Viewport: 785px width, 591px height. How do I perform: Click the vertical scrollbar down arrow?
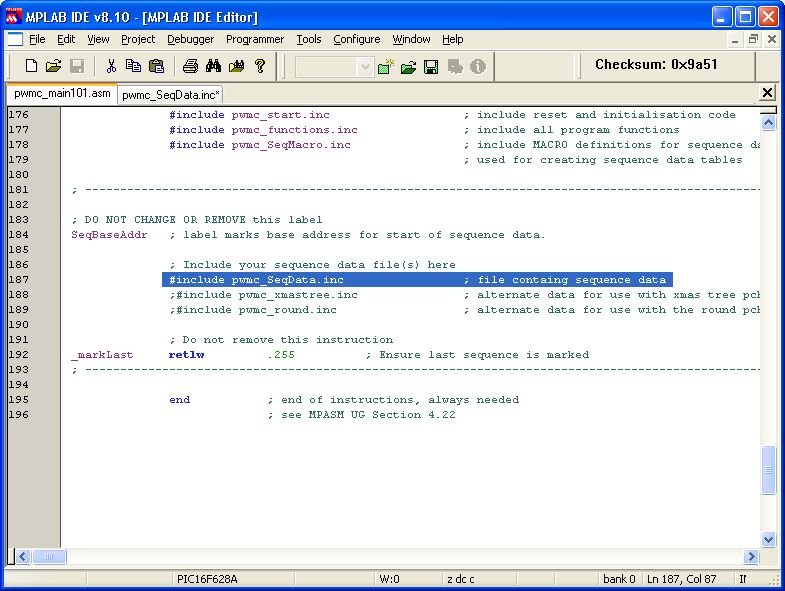769,539
